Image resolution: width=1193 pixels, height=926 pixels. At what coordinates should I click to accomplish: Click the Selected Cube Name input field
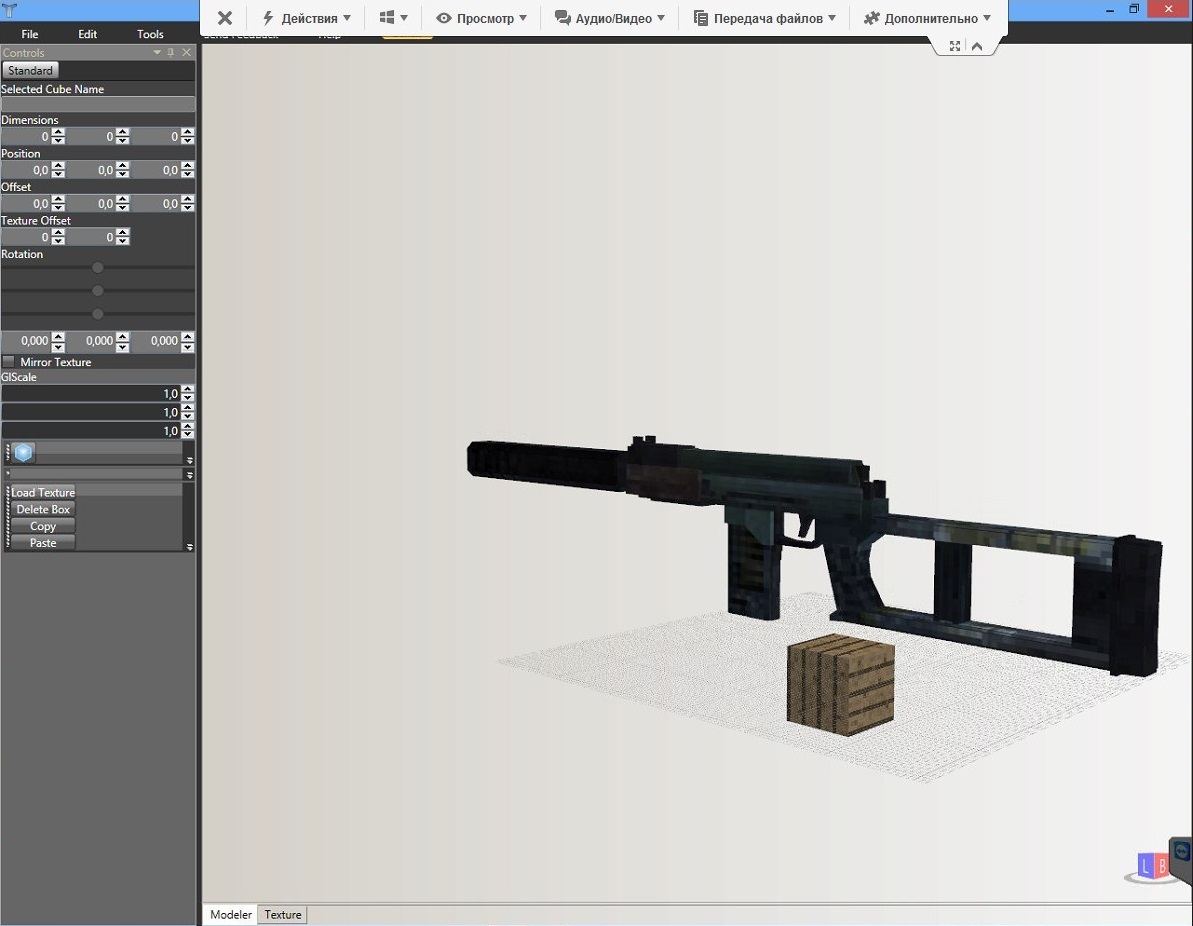[x=97, y=104]
